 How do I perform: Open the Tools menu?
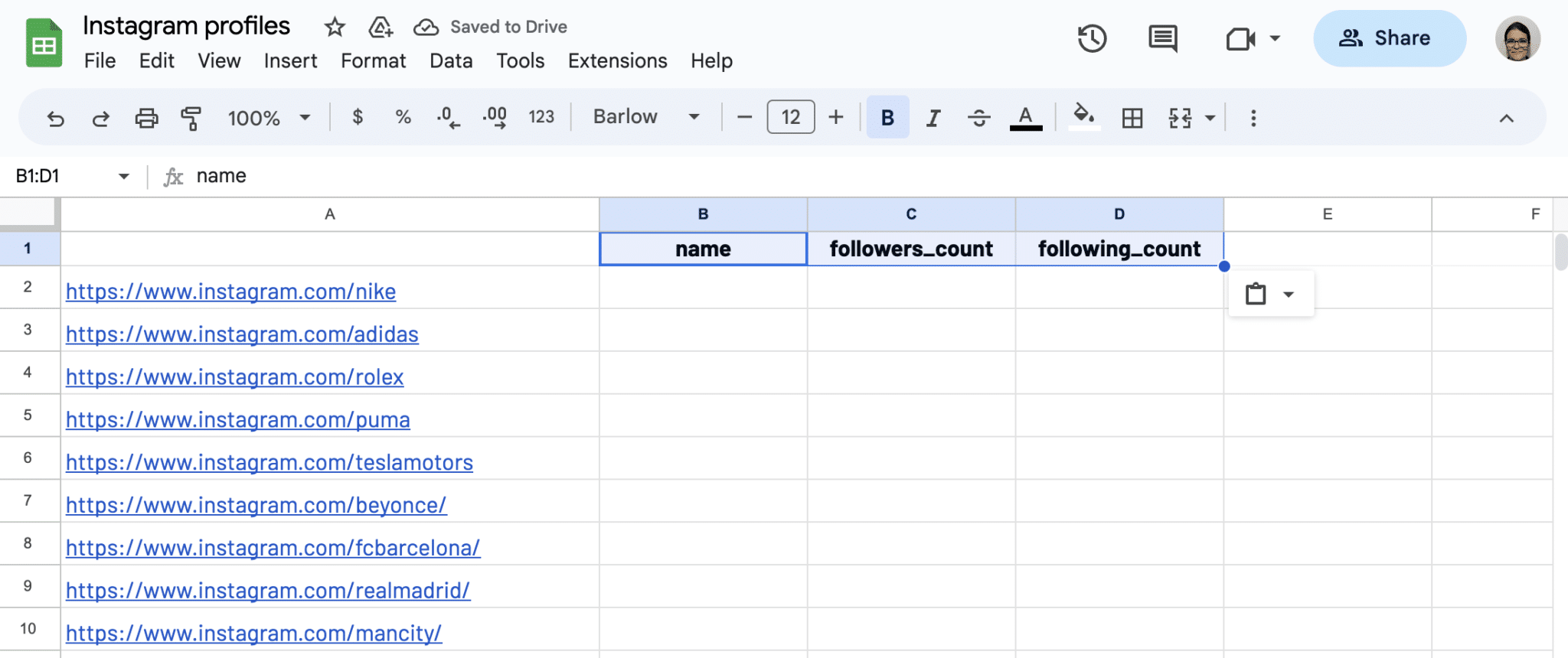tap(520, 60)
